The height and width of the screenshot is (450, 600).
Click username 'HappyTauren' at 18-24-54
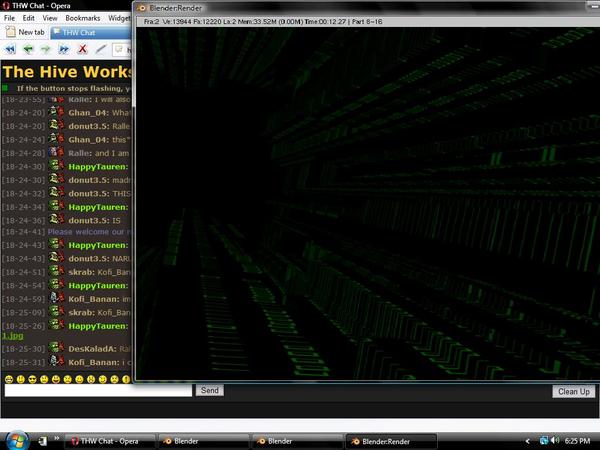click(98, 285)
